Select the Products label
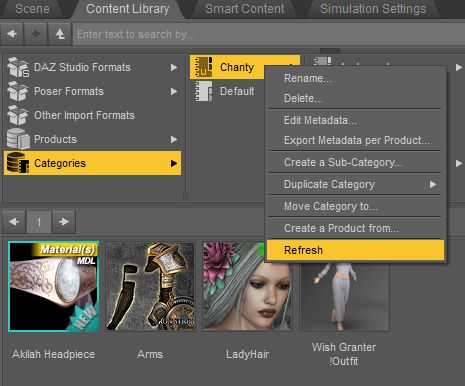The image size is (465, 386). [55, 139]
